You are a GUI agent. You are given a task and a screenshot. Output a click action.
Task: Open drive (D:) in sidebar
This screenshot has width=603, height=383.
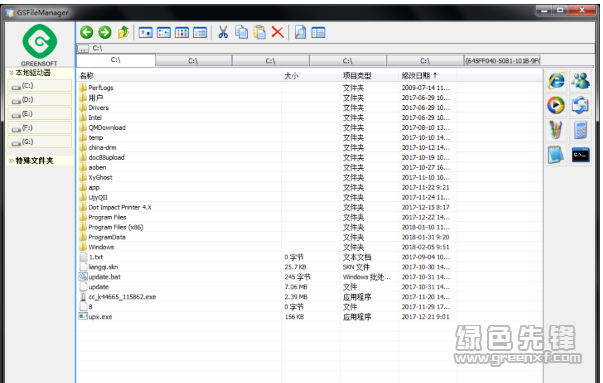40,100
